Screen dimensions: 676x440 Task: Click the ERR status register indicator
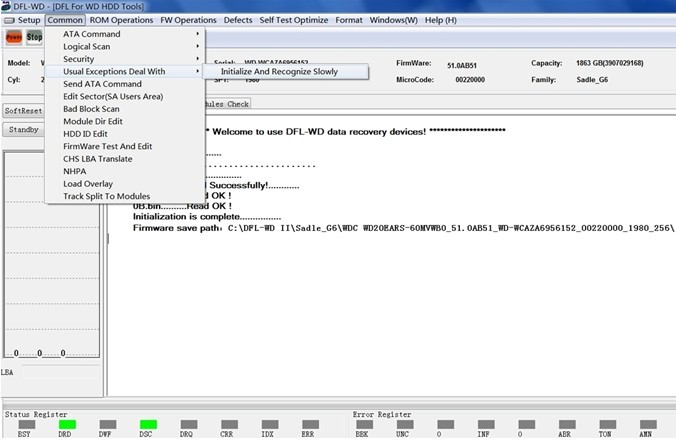click(x=310, y=424)
